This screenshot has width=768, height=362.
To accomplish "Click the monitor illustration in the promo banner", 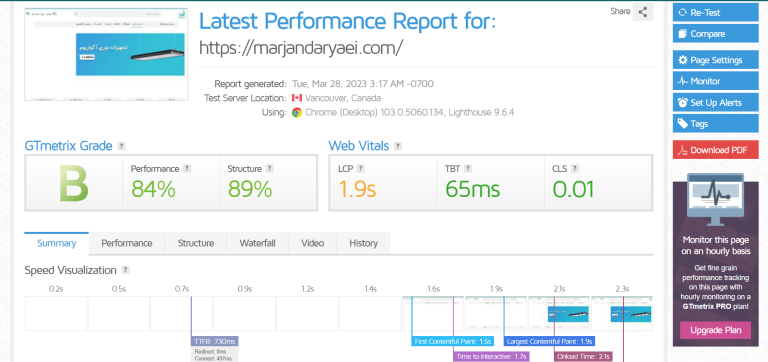I will coord(716,198).
